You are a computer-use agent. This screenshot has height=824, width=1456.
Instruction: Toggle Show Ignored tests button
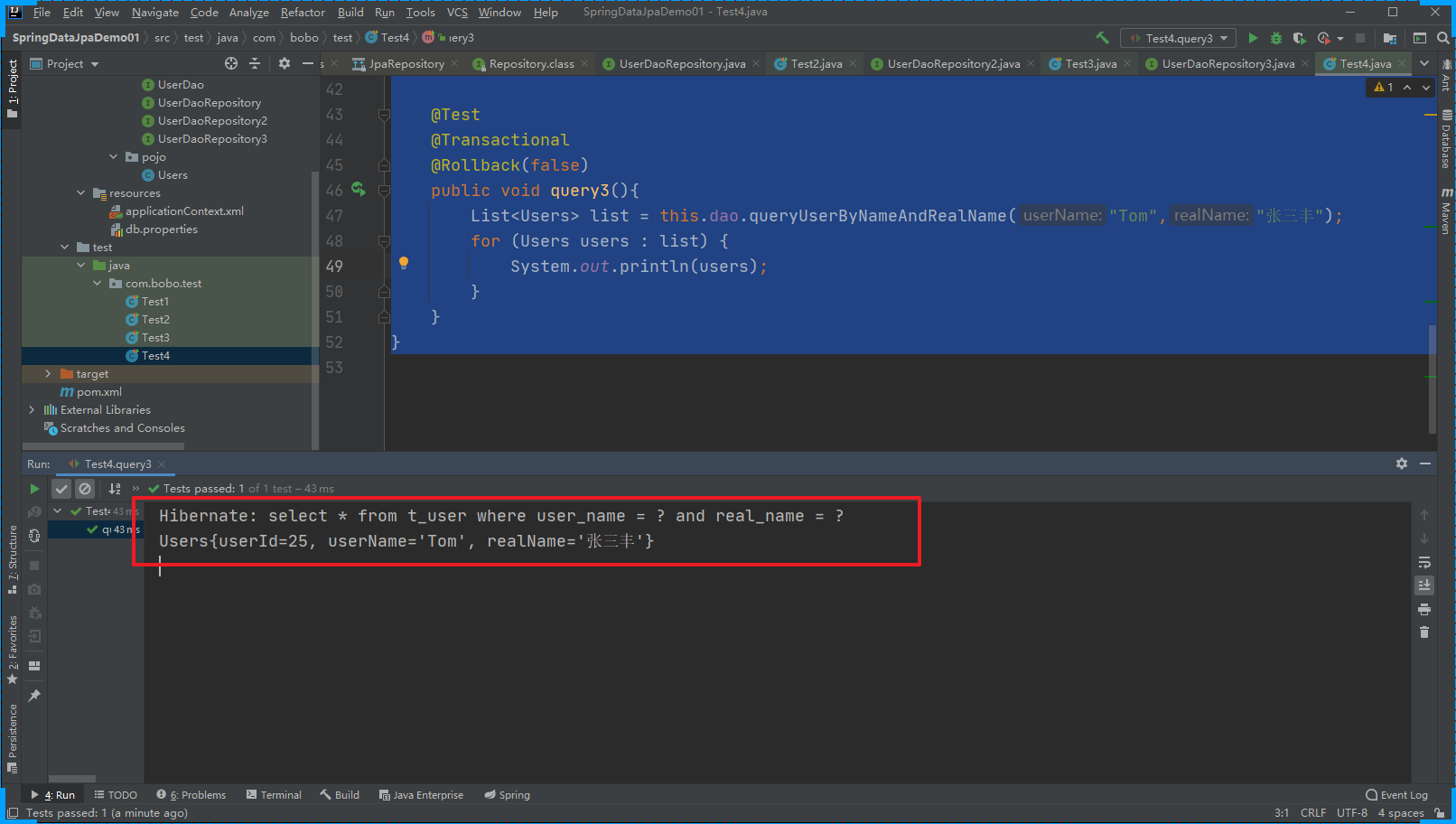pos(85,489)
